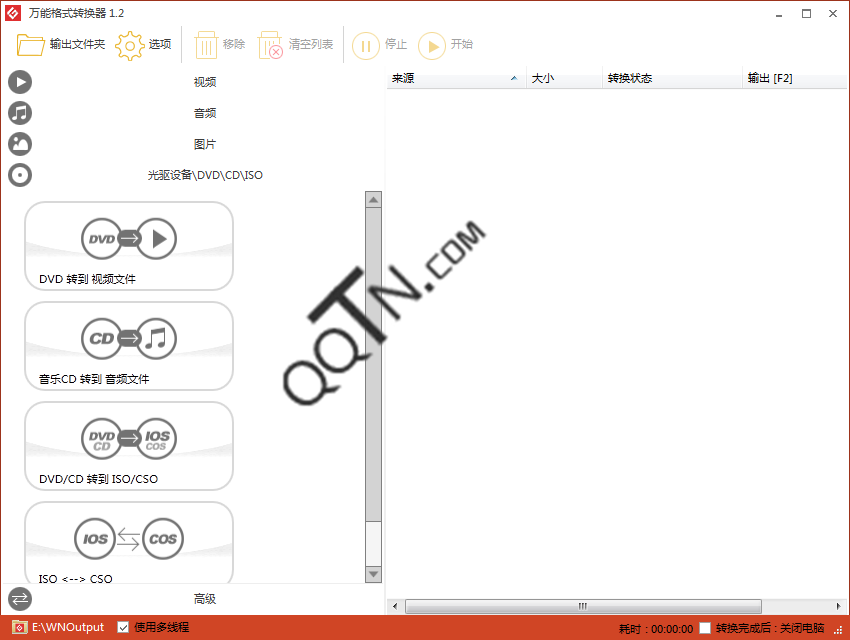Disable the use multi-threading checkbox
850x640 pixels.
(x=123, y=628)
